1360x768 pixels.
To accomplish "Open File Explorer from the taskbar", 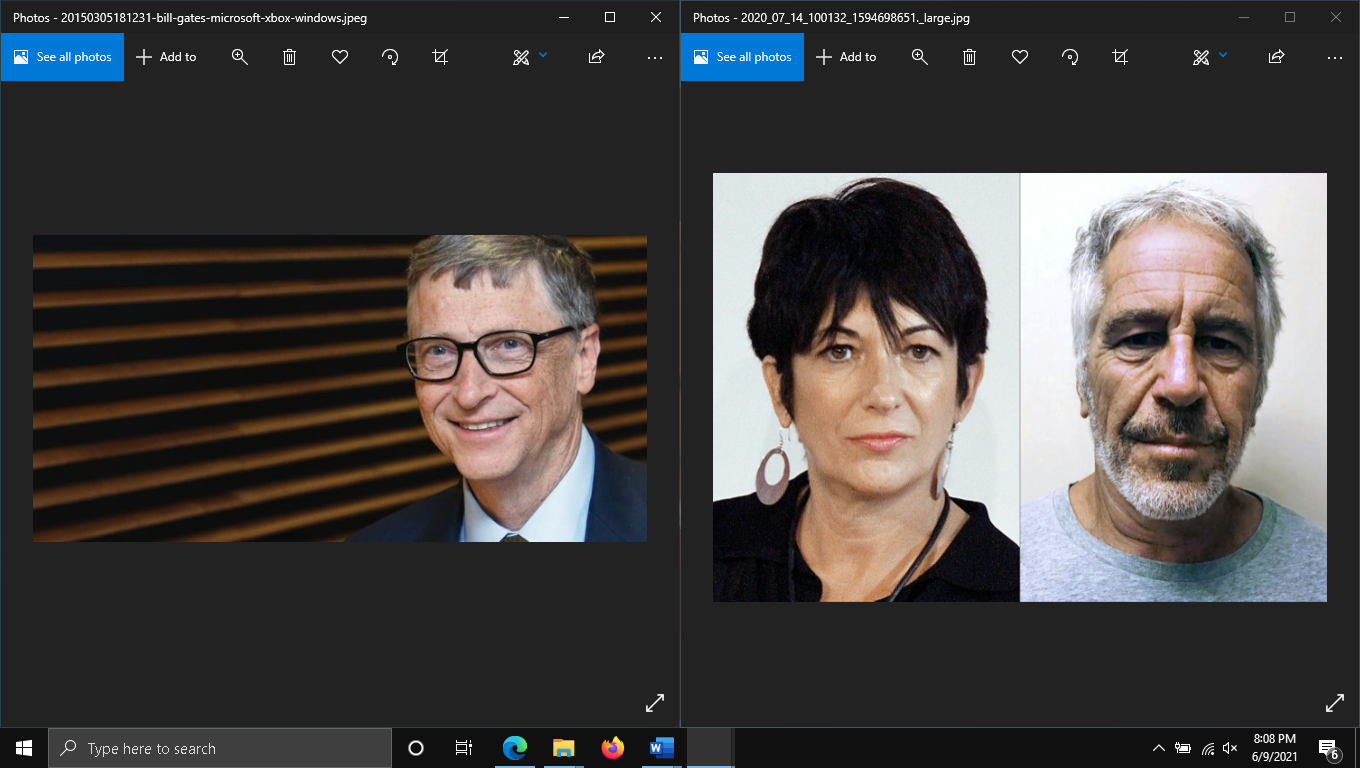I will (564, 748).
